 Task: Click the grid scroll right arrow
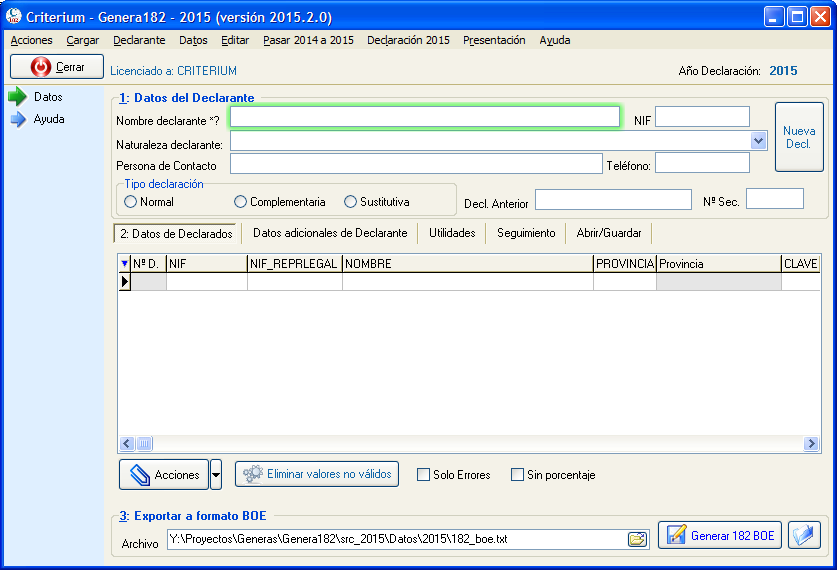[x=811, y=444]
